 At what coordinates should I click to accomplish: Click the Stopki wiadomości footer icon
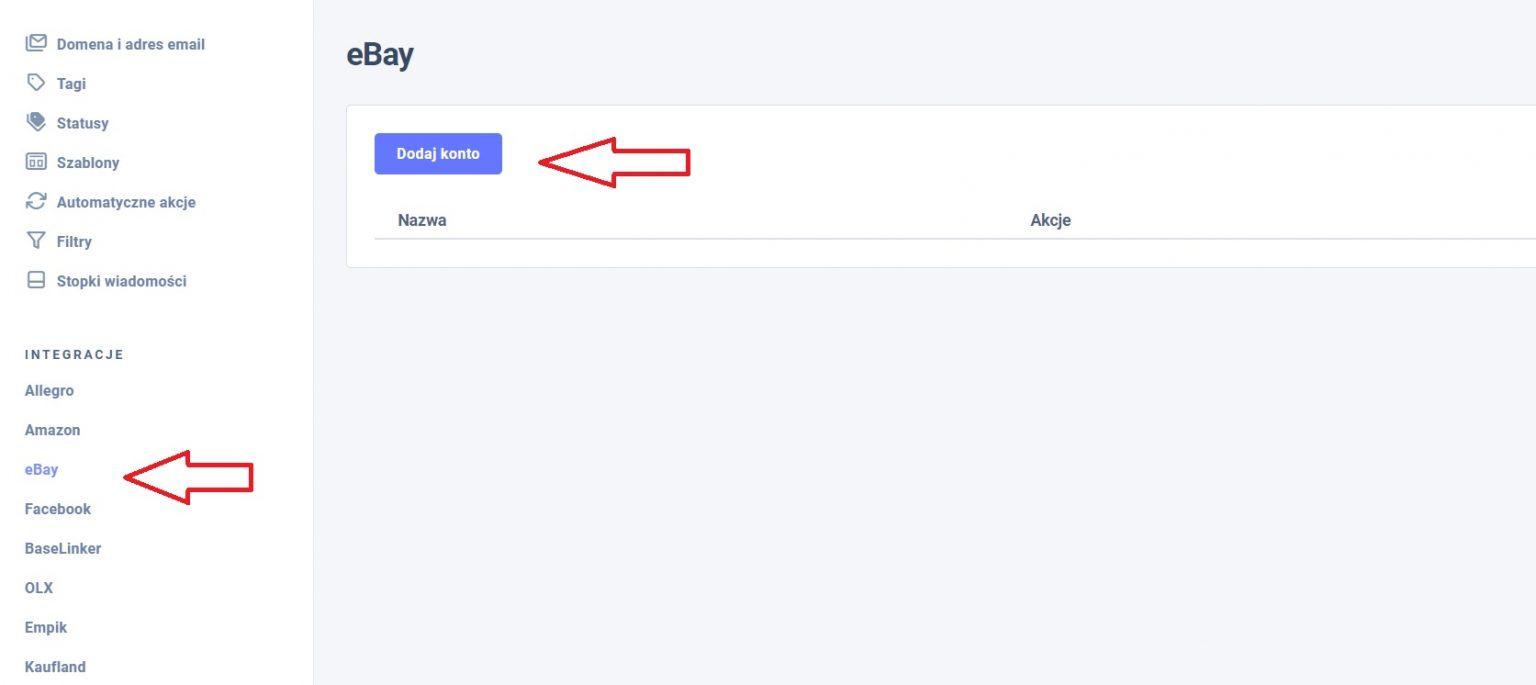(x=36, y=281)
